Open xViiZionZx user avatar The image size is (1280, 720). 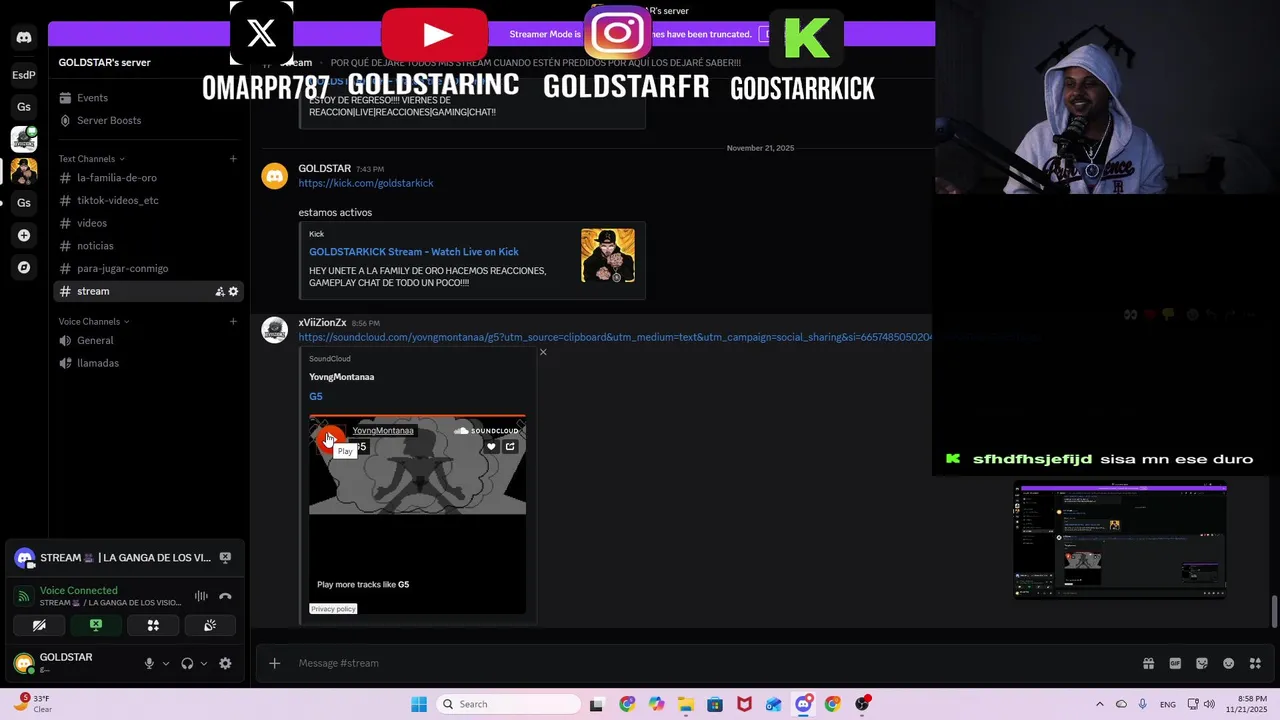(274, 330)
